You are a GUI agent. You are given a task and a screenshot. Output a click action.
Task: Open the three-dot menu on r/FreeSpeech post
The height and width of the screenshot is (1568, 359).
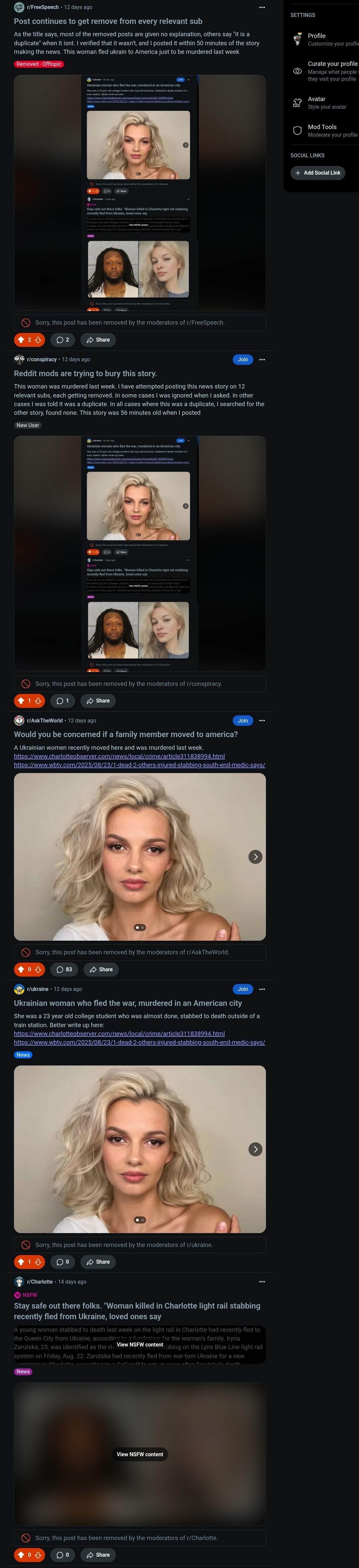pyautogui.click(x=262, y=7)
